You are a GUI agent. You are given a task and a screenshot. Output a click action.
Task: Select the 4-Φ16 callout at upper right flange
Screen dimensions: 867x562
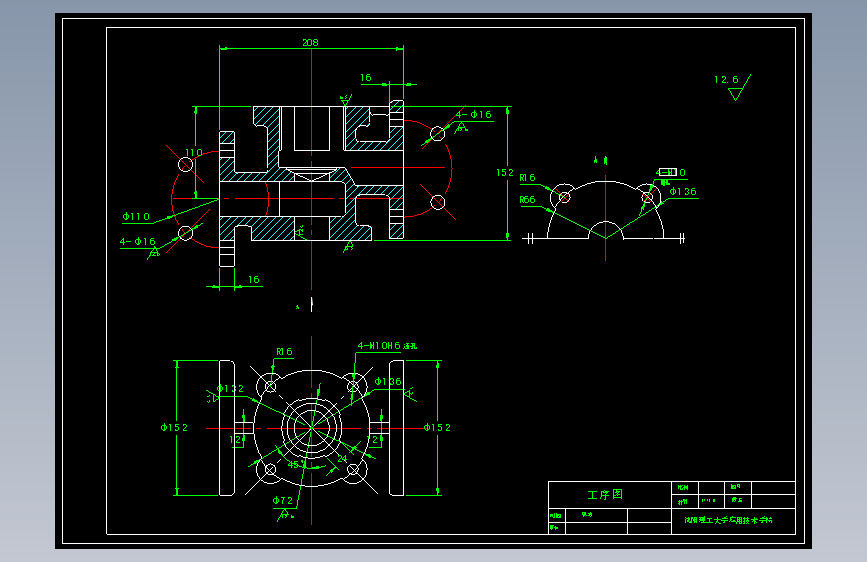473,115
